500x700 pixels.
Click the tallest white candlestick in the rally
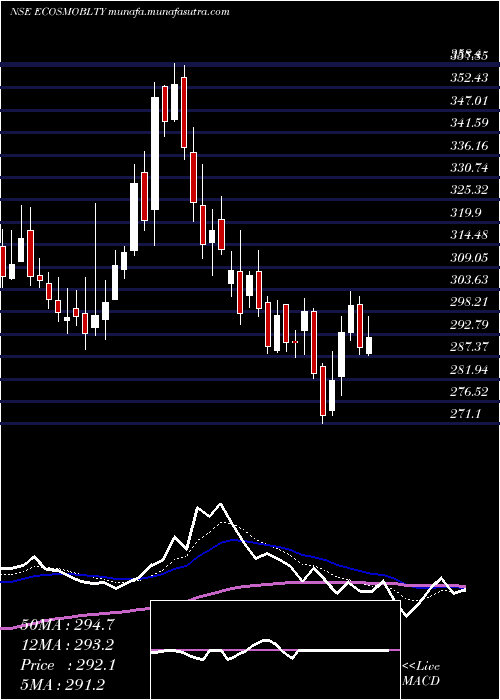pyautogui.click(x=155, y=153)
